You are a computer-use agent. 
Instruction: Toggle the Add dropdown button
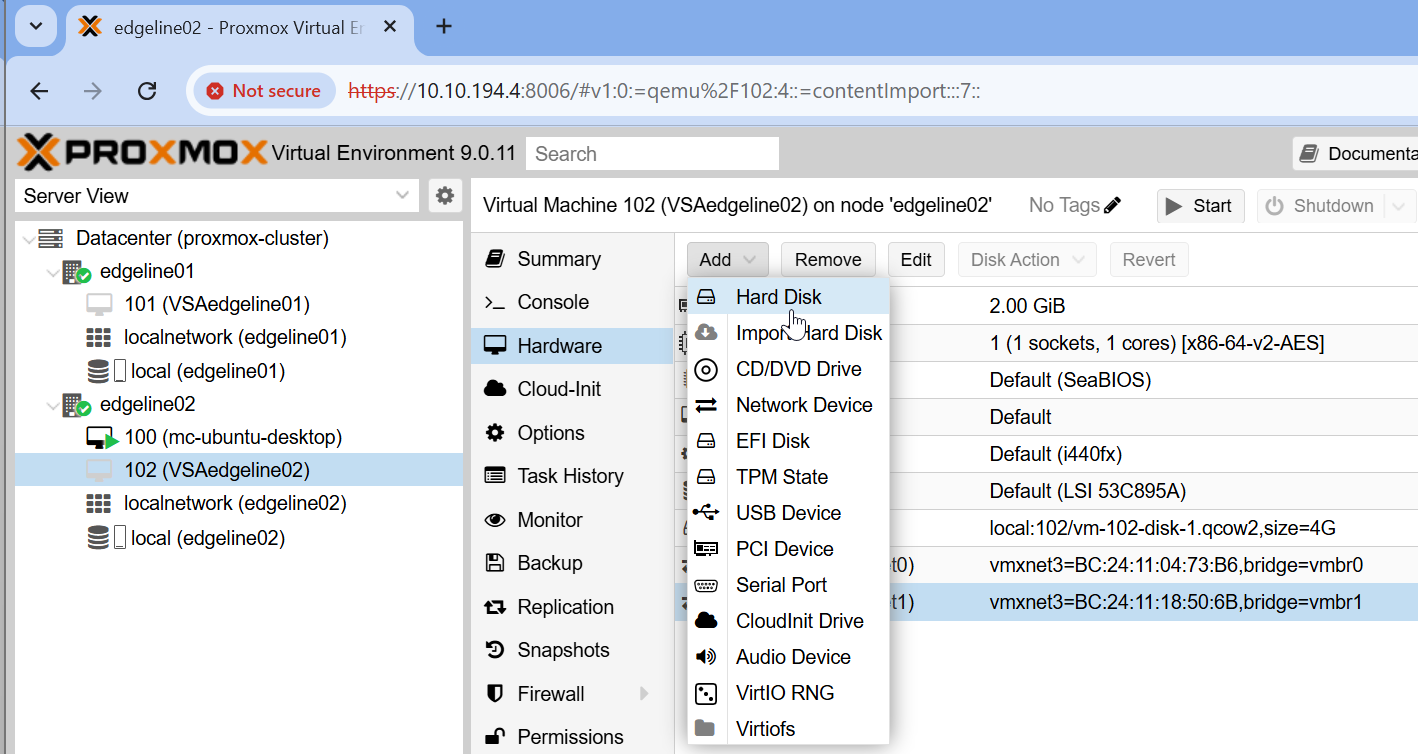click(727, 260)
